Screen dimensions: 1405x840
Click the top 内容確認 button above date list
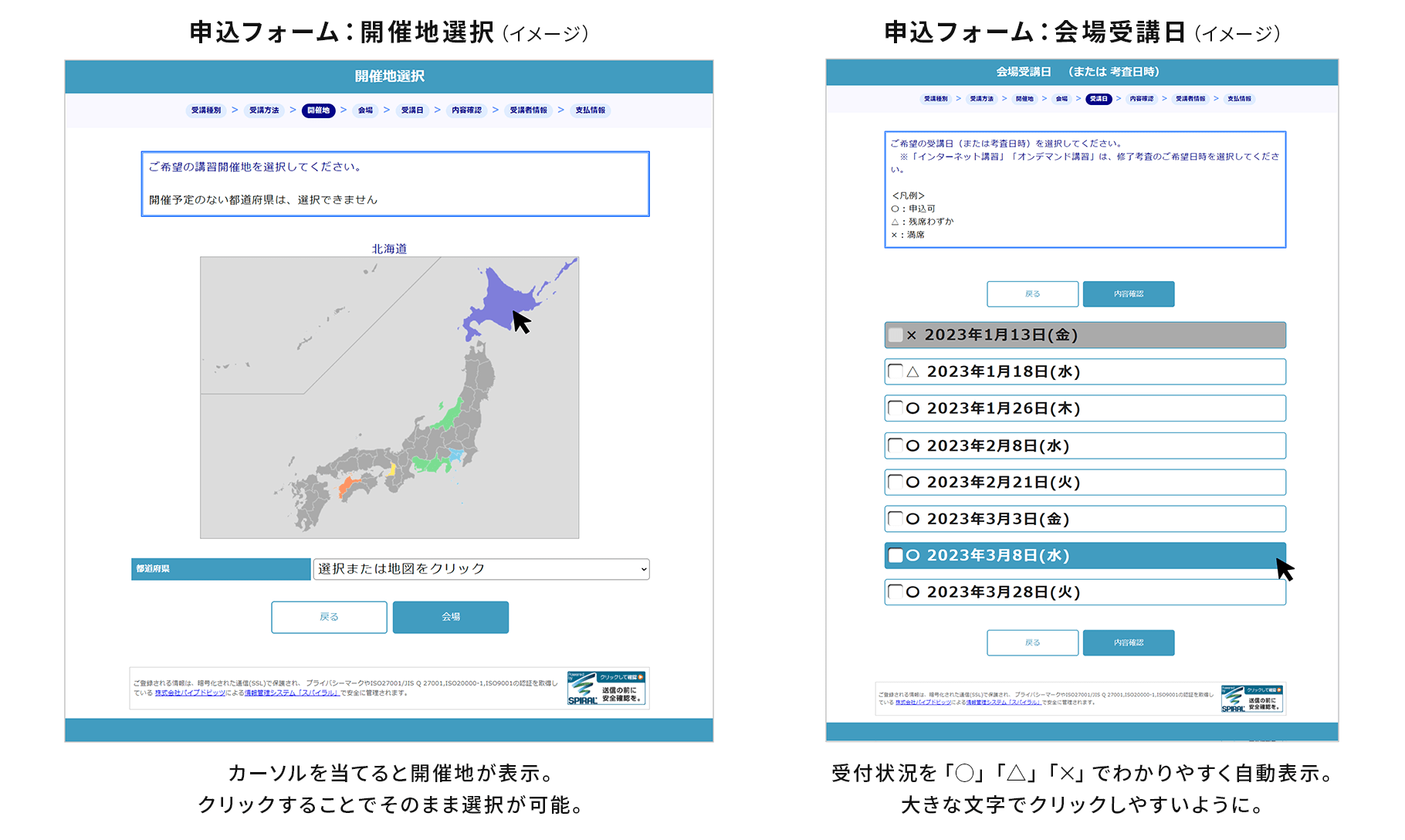[1128, 294]
